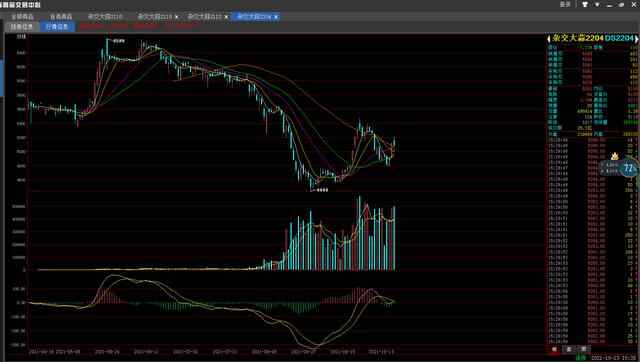The height and width of the screenshot is (362, 640).
Task: Close the highlighted blue 杂交大蒜 tab
Action: tap(276, 17)
